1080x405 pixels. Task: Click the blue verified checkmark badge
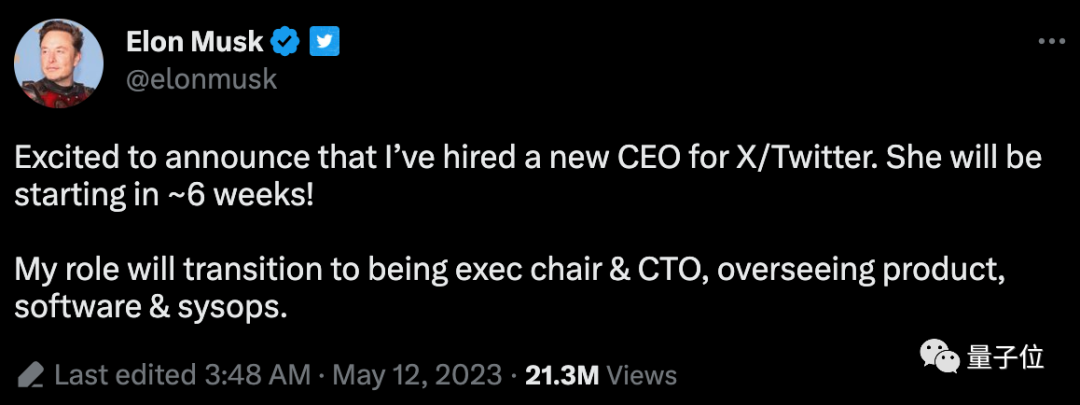pos(286,41)
